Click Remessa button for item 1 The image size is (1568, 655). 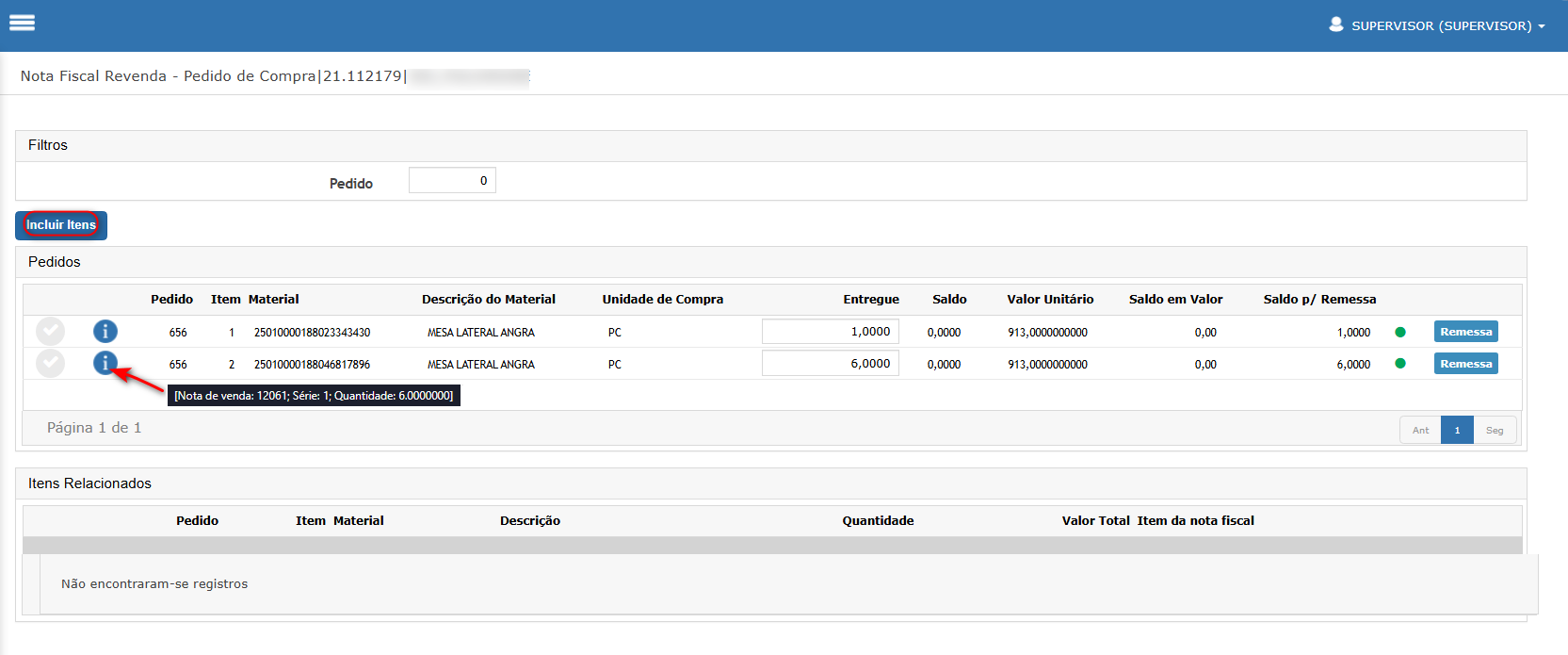(x=1465, y=332)
